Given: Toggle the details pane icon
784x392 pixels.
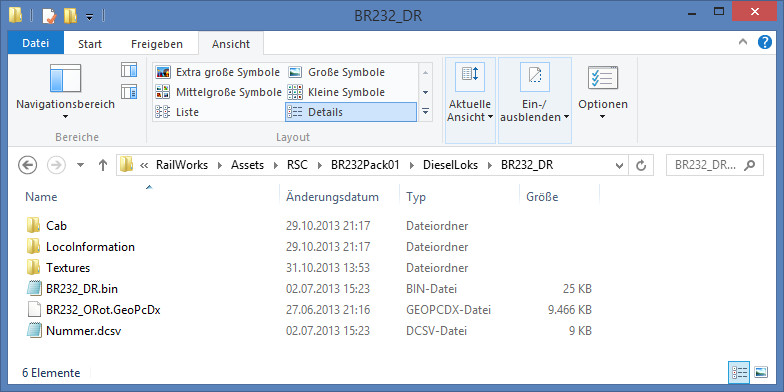Looking at the screenshot, I should (x=129, y=92).
